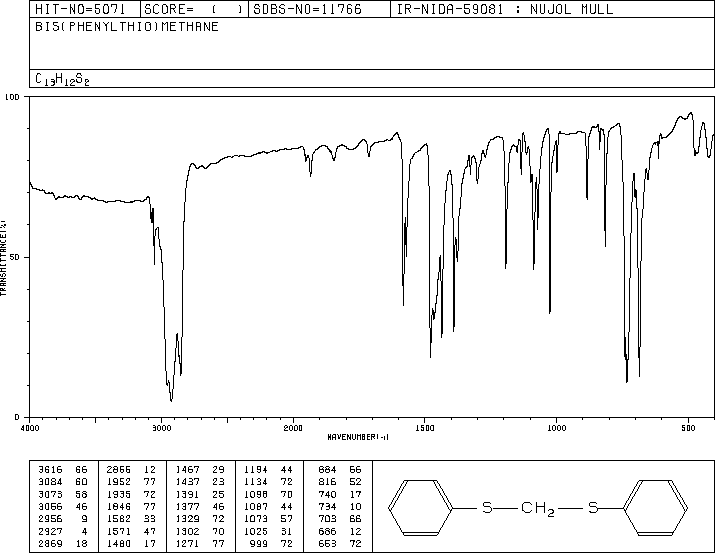Select peak value 1302 in table
Image resolution: width=715 pixels, height=553 pixels.
coord(187,531)
